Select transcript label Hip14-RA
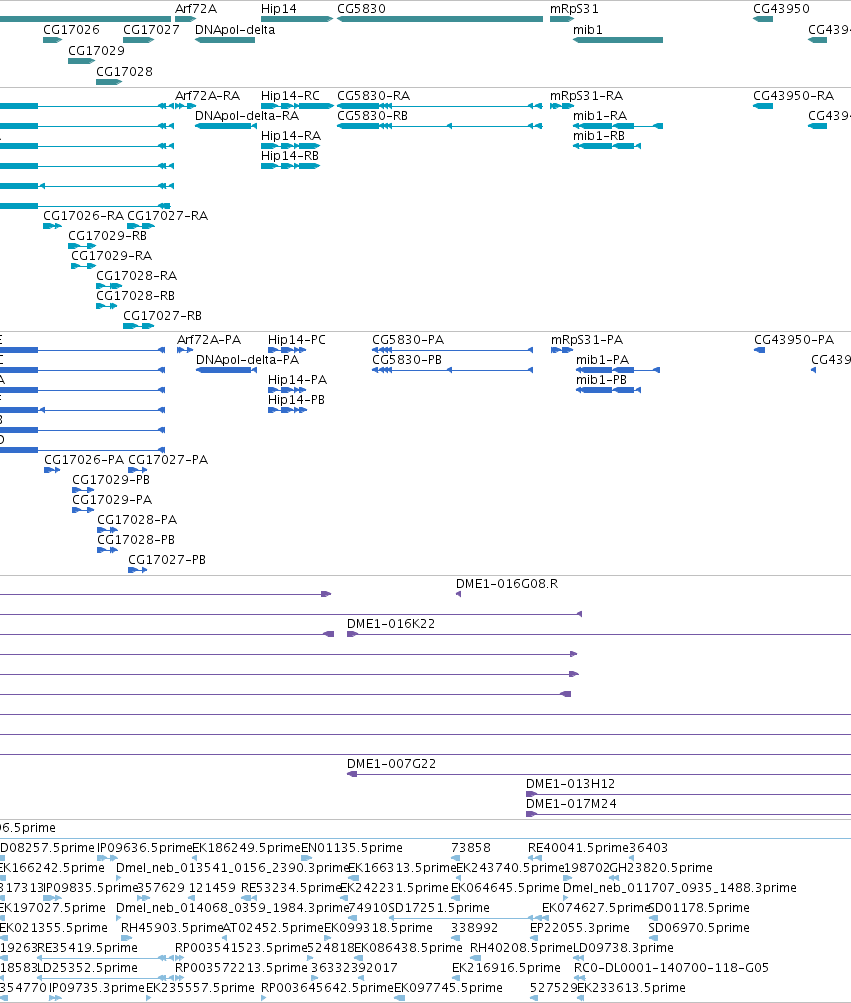The width and height of the screenshot is (851, 1003). coord(291,136)
